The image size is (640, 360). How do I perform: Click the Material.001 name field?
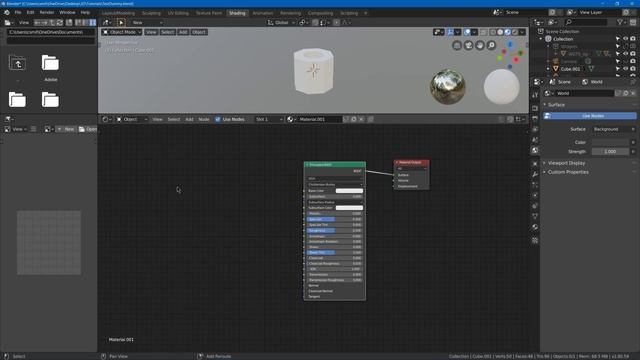coord(319,119)
